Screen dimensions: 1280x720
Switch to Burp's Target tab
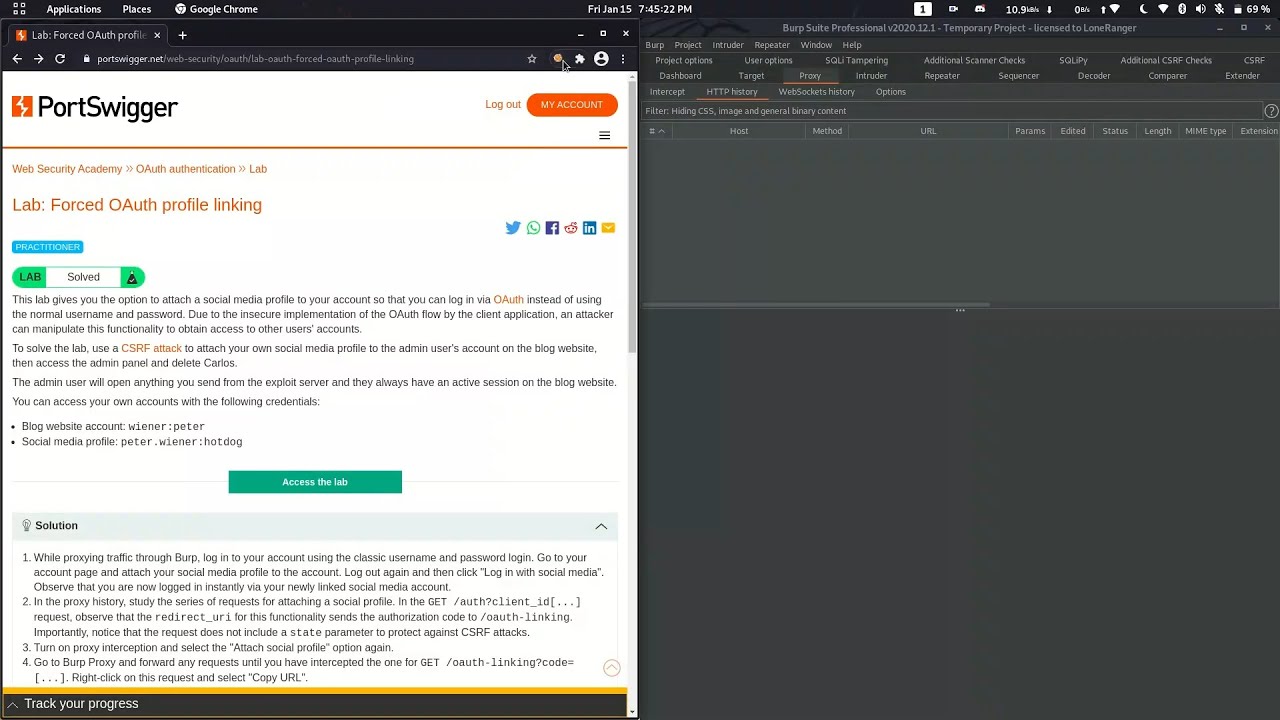click(751, 76)
